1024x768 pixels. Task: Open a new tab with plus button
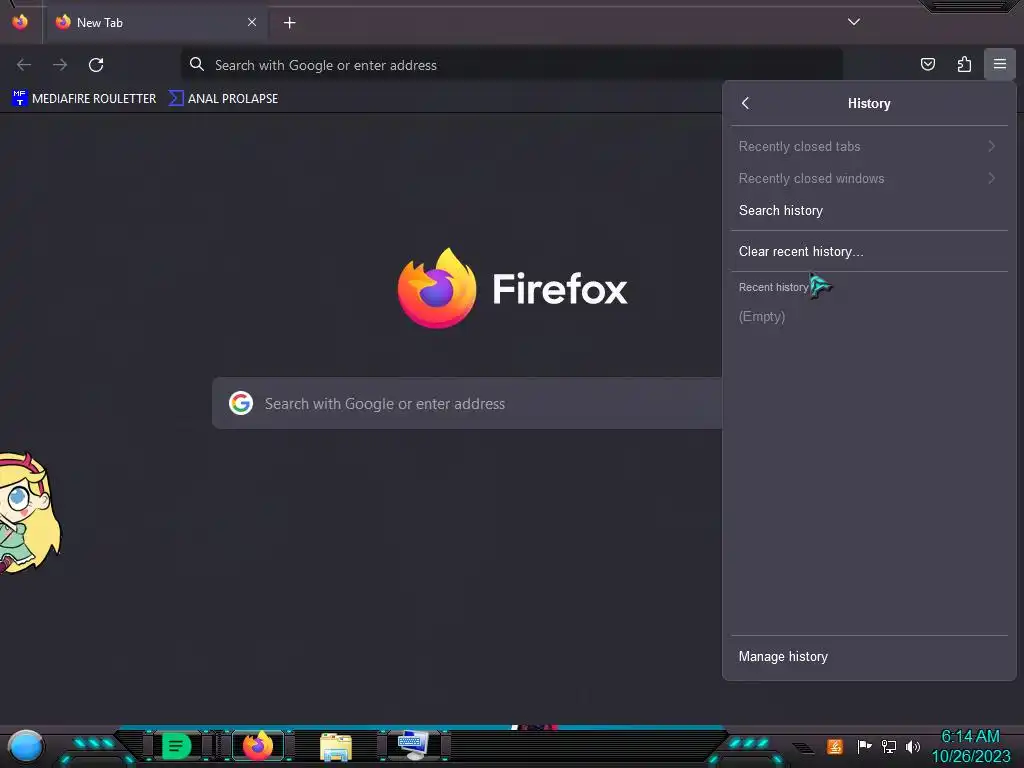click(x=289, y=23)
